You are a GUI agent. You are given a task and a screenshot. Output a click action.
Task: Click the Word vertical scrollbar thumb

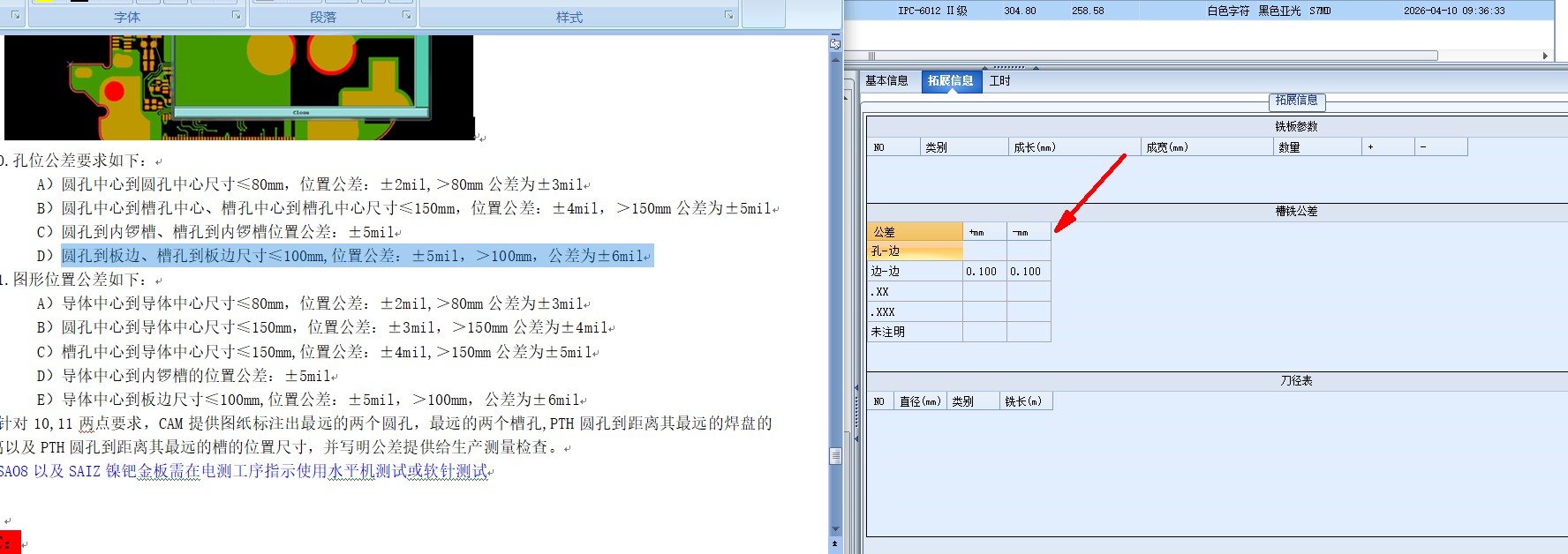[835, 456]
